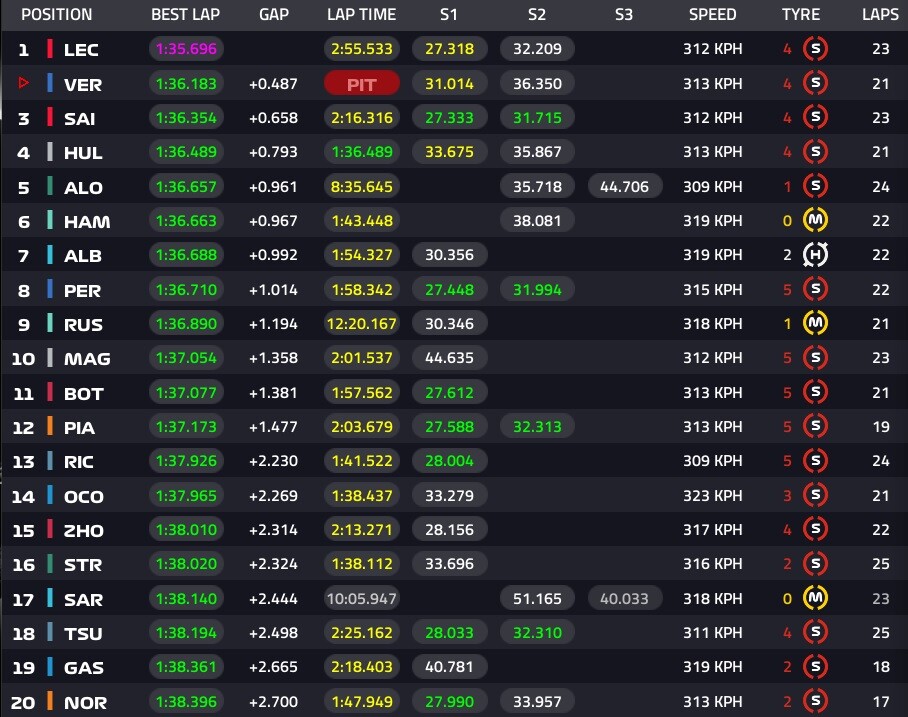908x717 pixels.
Task: Click the red team color bar beside SAI
Action: click(50, 117)
